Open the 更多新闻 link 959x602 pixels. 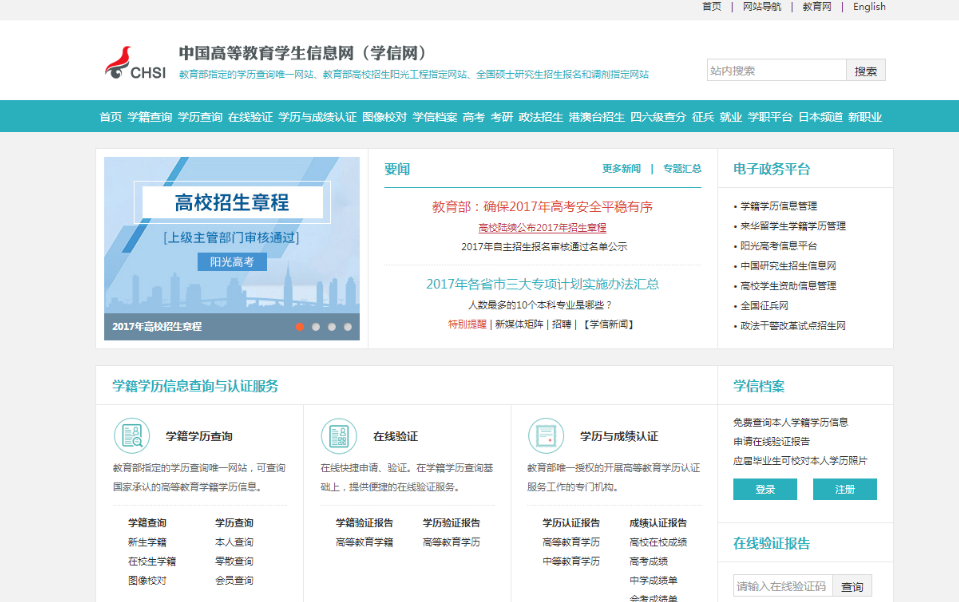[x=621, y=169]
